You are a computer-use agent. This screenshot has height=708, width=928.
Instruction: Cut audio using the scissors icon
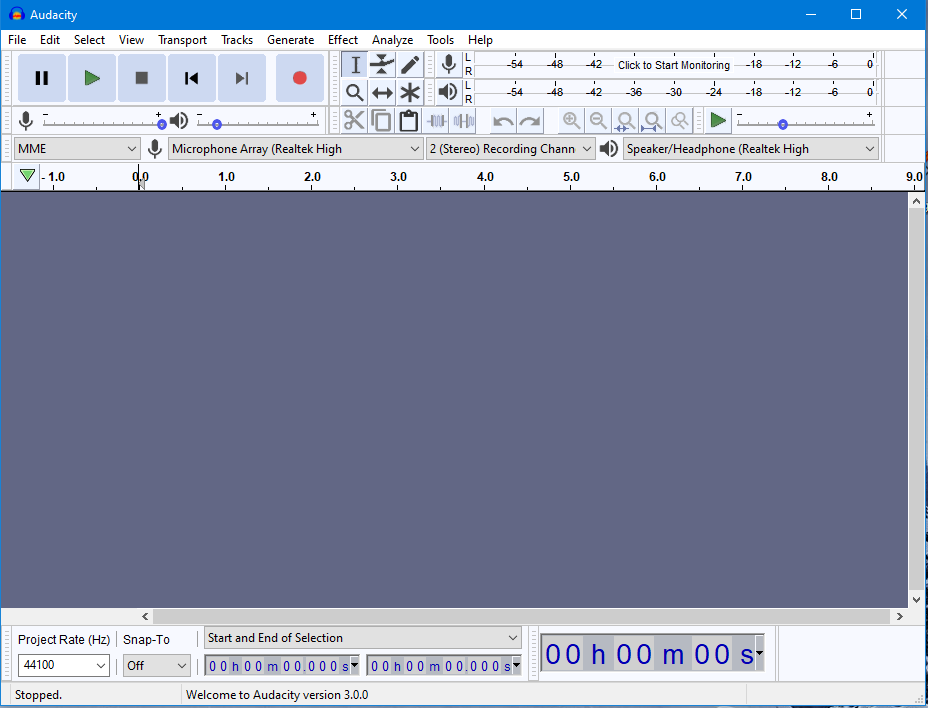click(x=354, y=120)
